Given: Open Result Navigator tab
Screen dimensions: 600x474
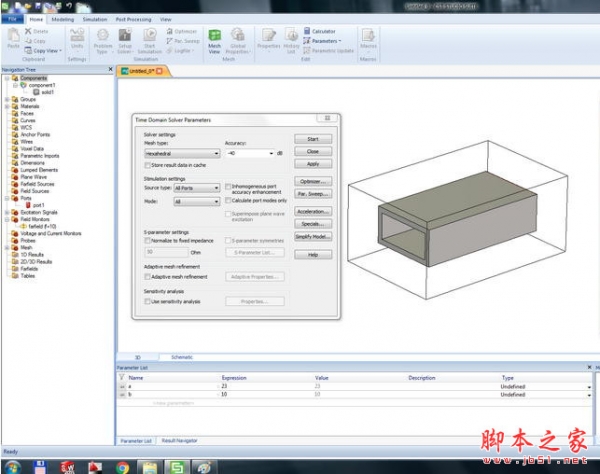Looking at the screenshot, I should pyautogui.click(x=179, y=440).
